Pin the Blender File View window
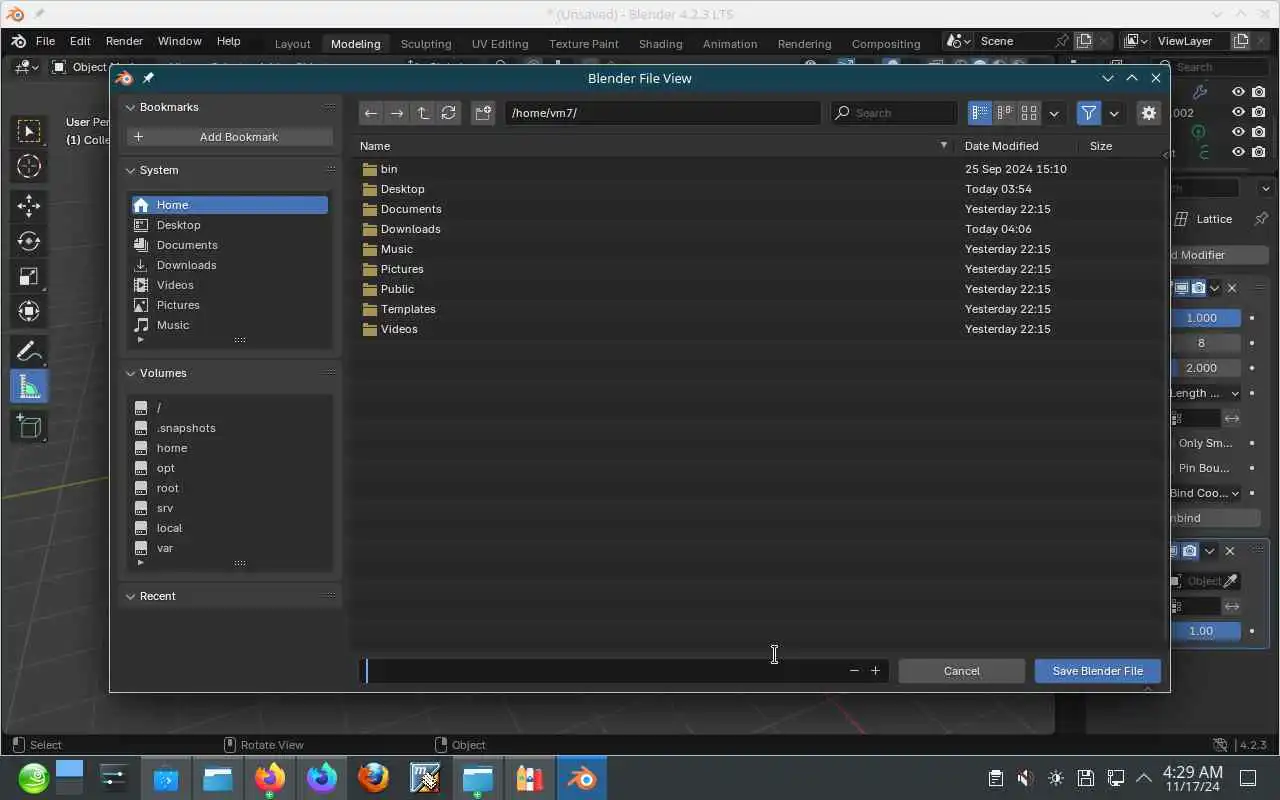Viewport: 1280px width, 800px height. 148,78
